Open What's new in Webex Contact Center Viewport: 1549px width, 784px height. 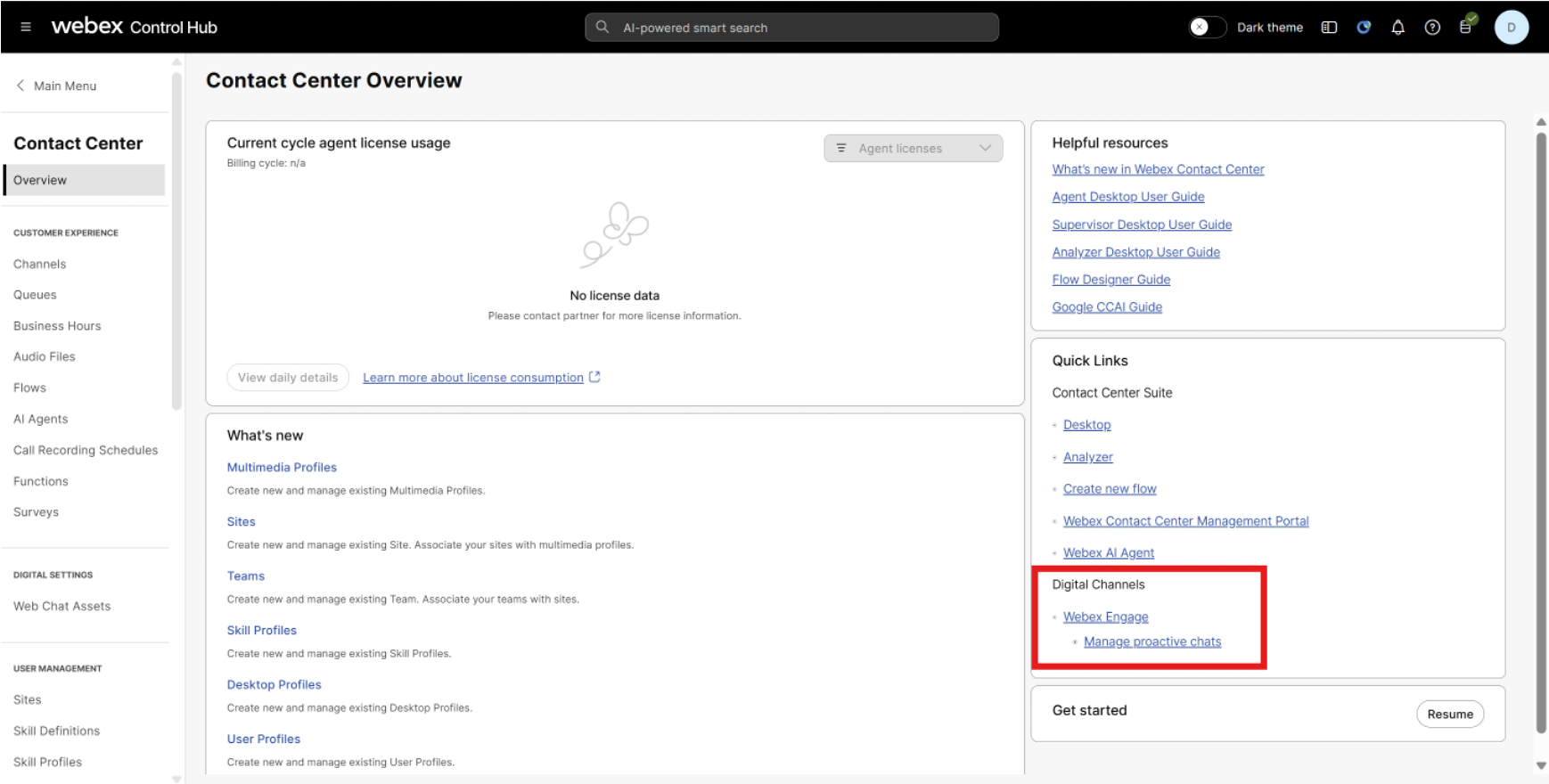coord(1158,169)
